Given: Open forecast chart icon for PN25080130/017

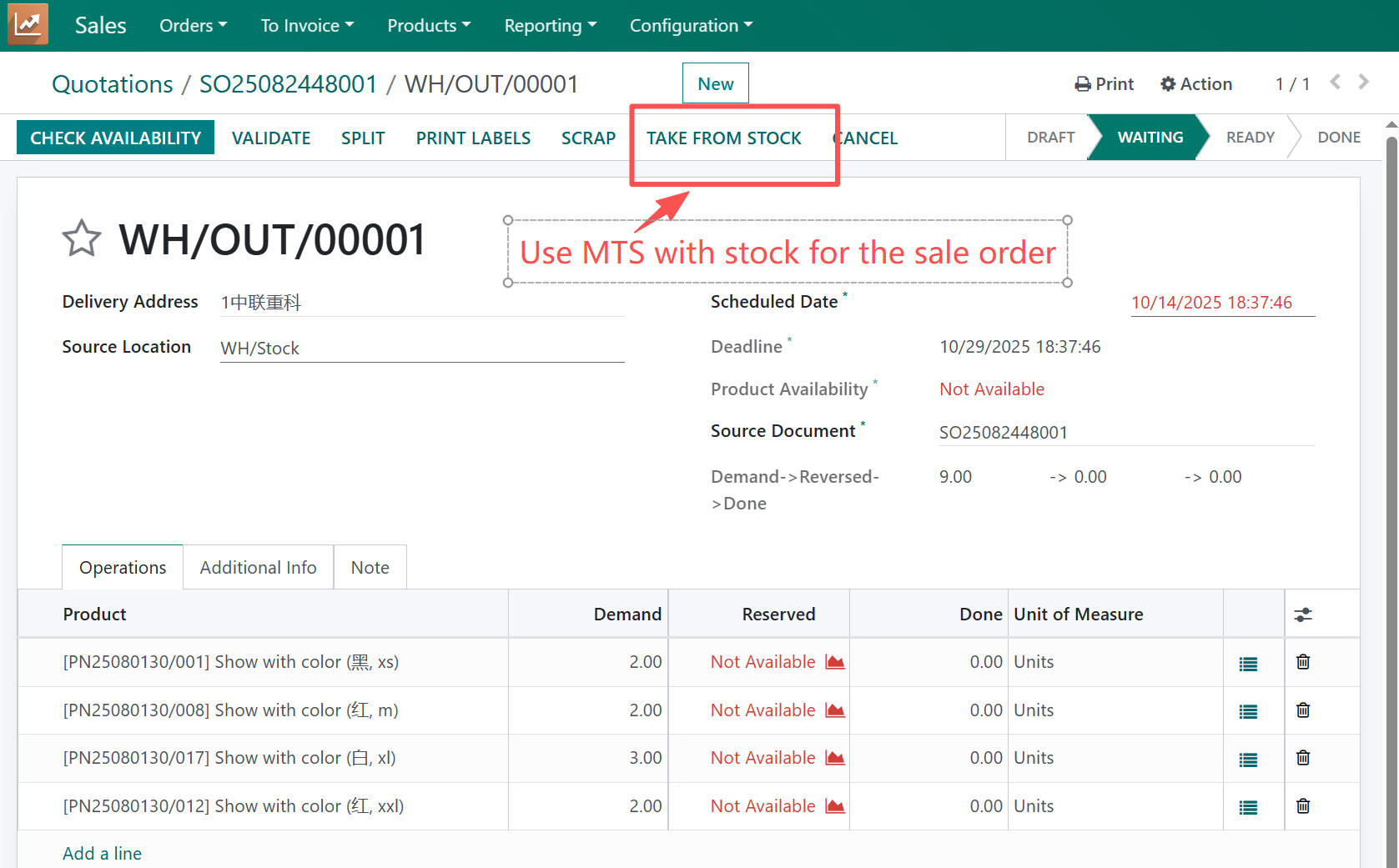Looking at the screenshot, I should click(x=834, y=758).
